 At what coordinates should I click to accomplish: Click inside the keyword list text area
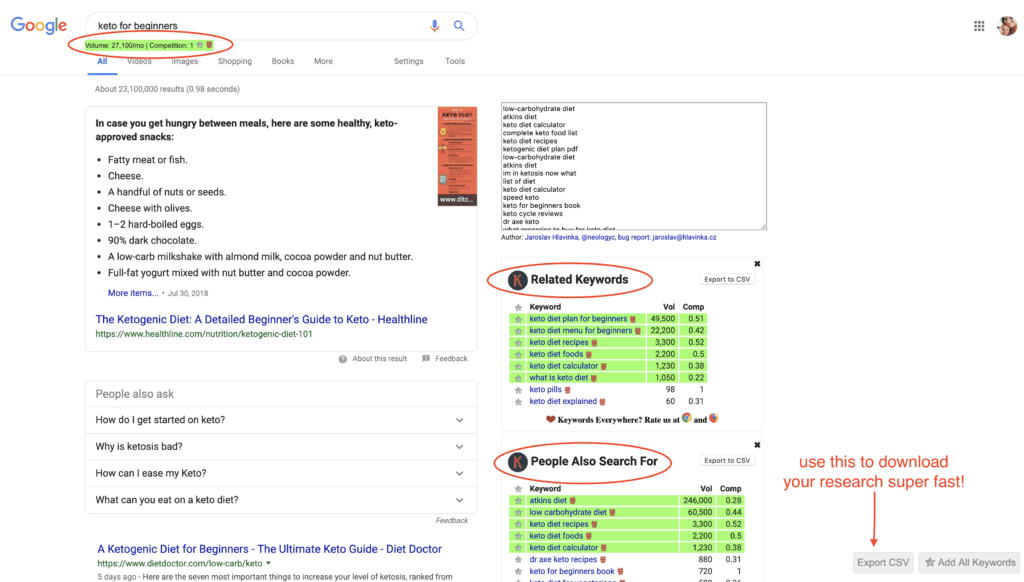[x=633, y=166]
